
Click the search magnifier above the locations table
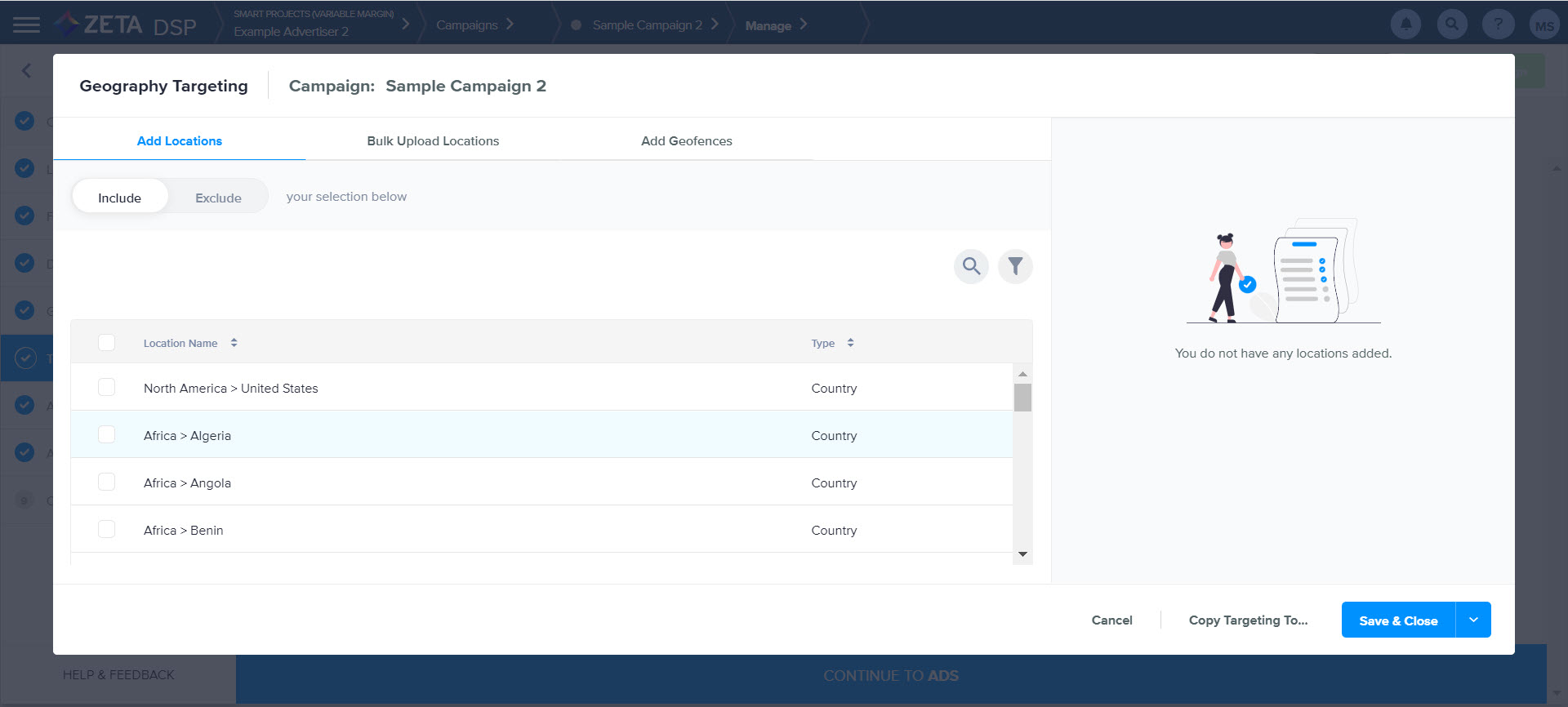971,266
